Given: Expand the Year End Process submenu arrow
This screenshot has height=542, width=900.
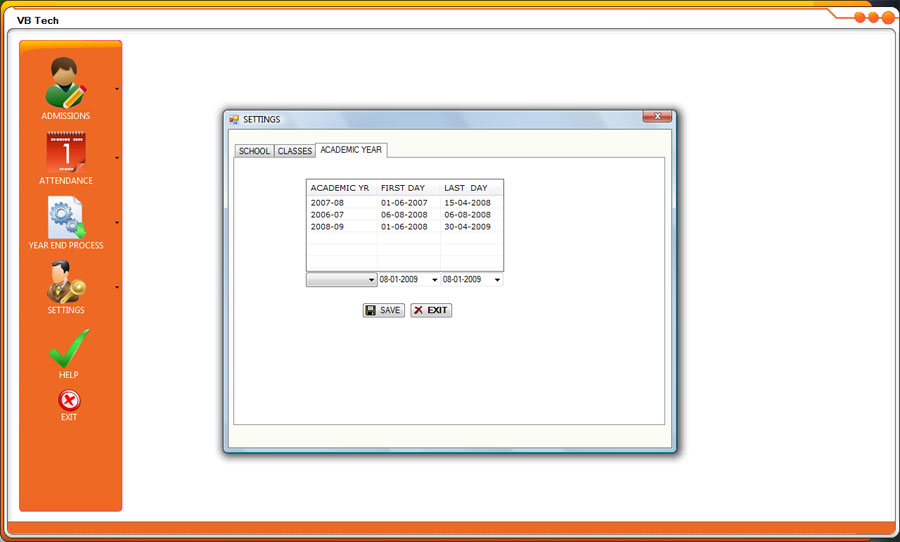Looking at the screenshot, I should pos(117,223).
